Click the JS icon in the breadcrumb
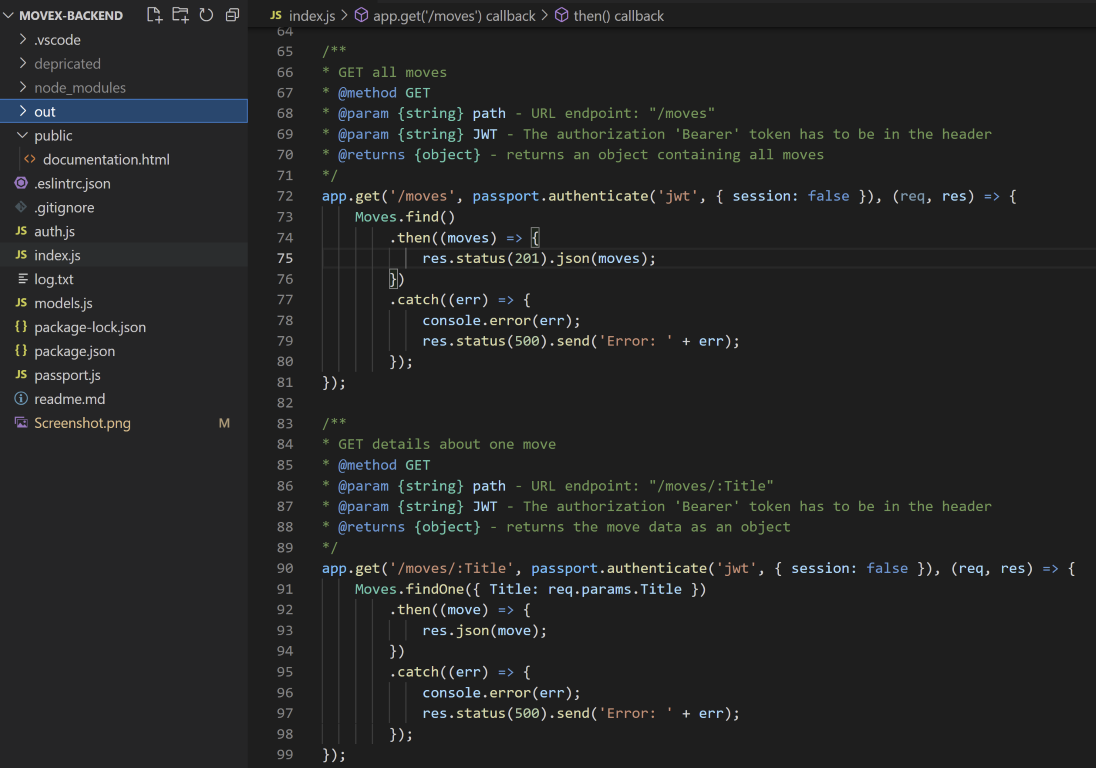Image resolution: width=1096 pixels, height=768 pixels. (x=276, y=15)
